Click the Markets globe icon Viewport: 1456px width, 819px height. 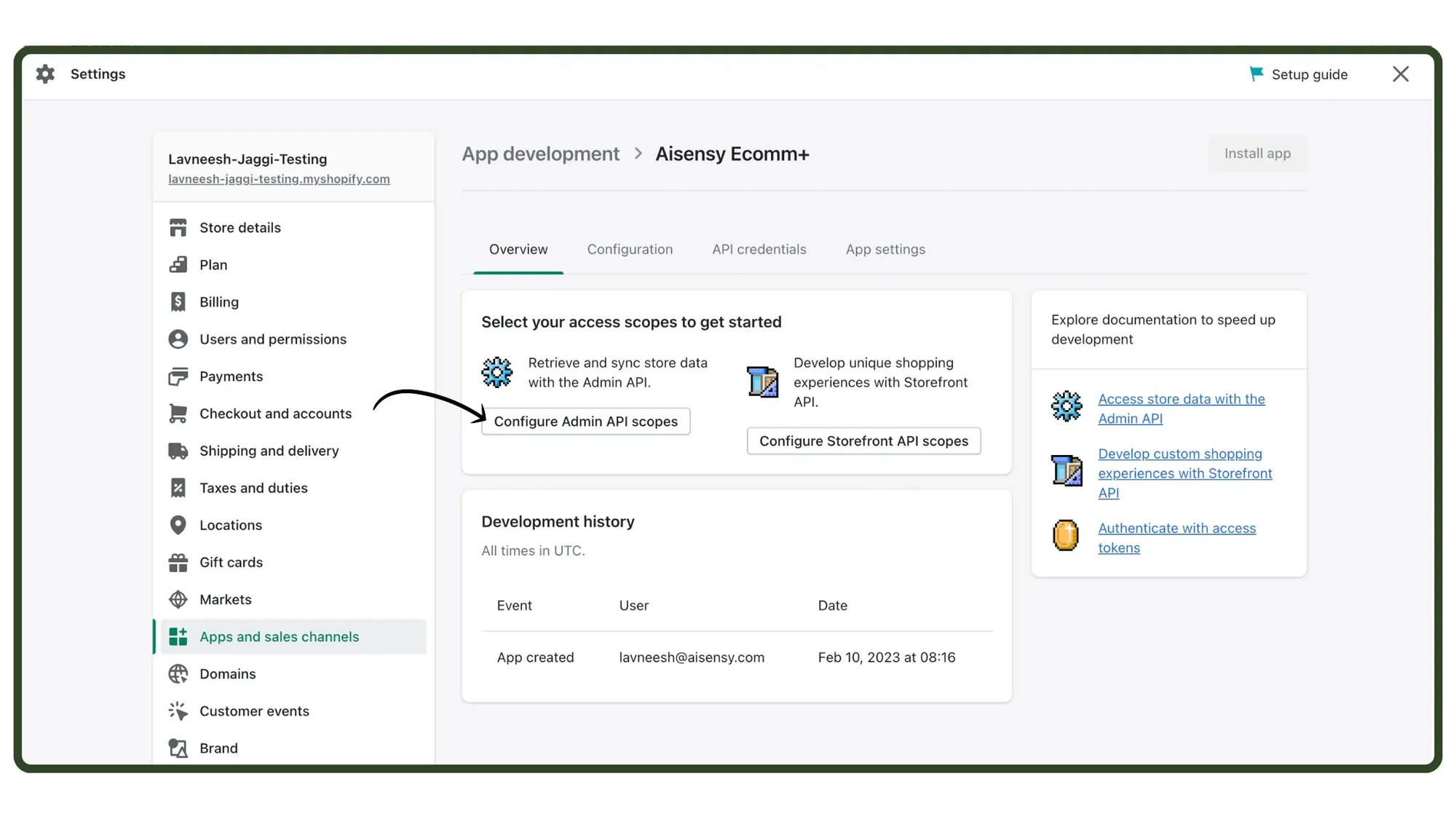(x=178, y=599)
